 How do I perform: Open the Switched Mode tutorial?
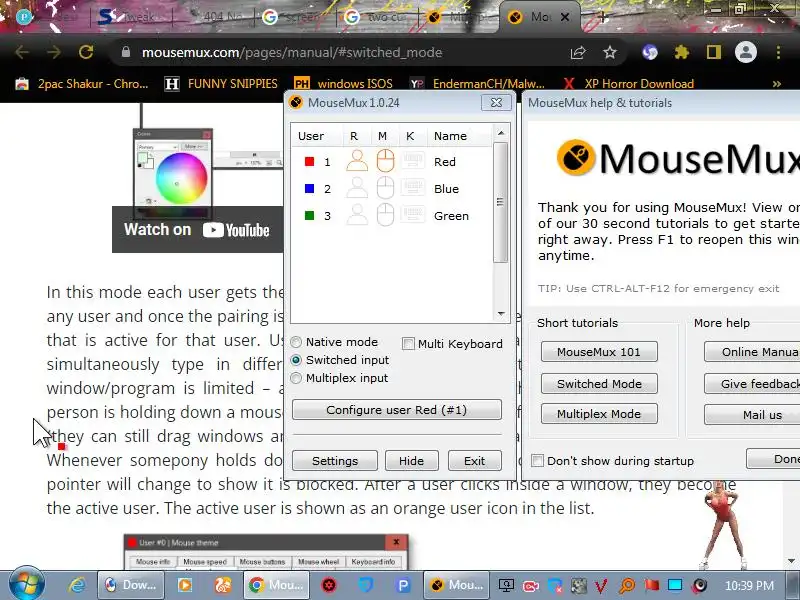point(599,384)
